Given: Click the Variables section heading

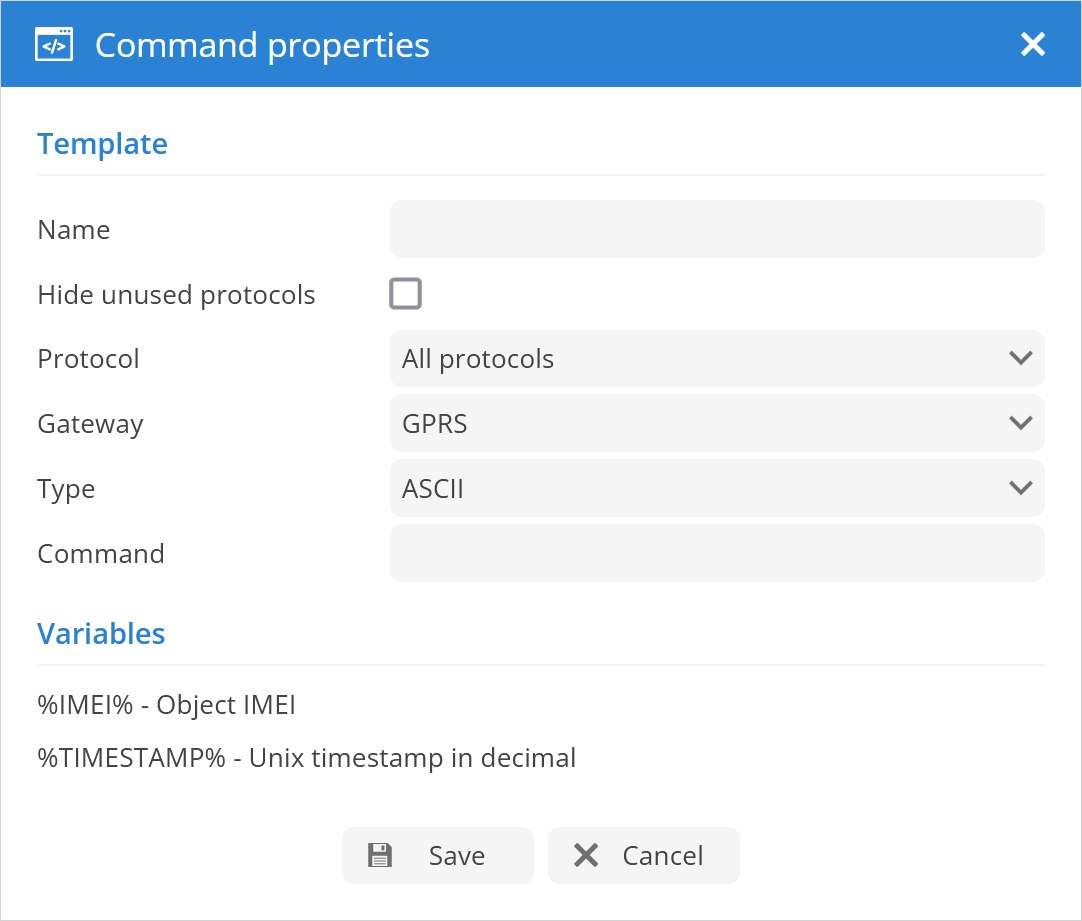Looking at the screenshot, I should point(101,634).
